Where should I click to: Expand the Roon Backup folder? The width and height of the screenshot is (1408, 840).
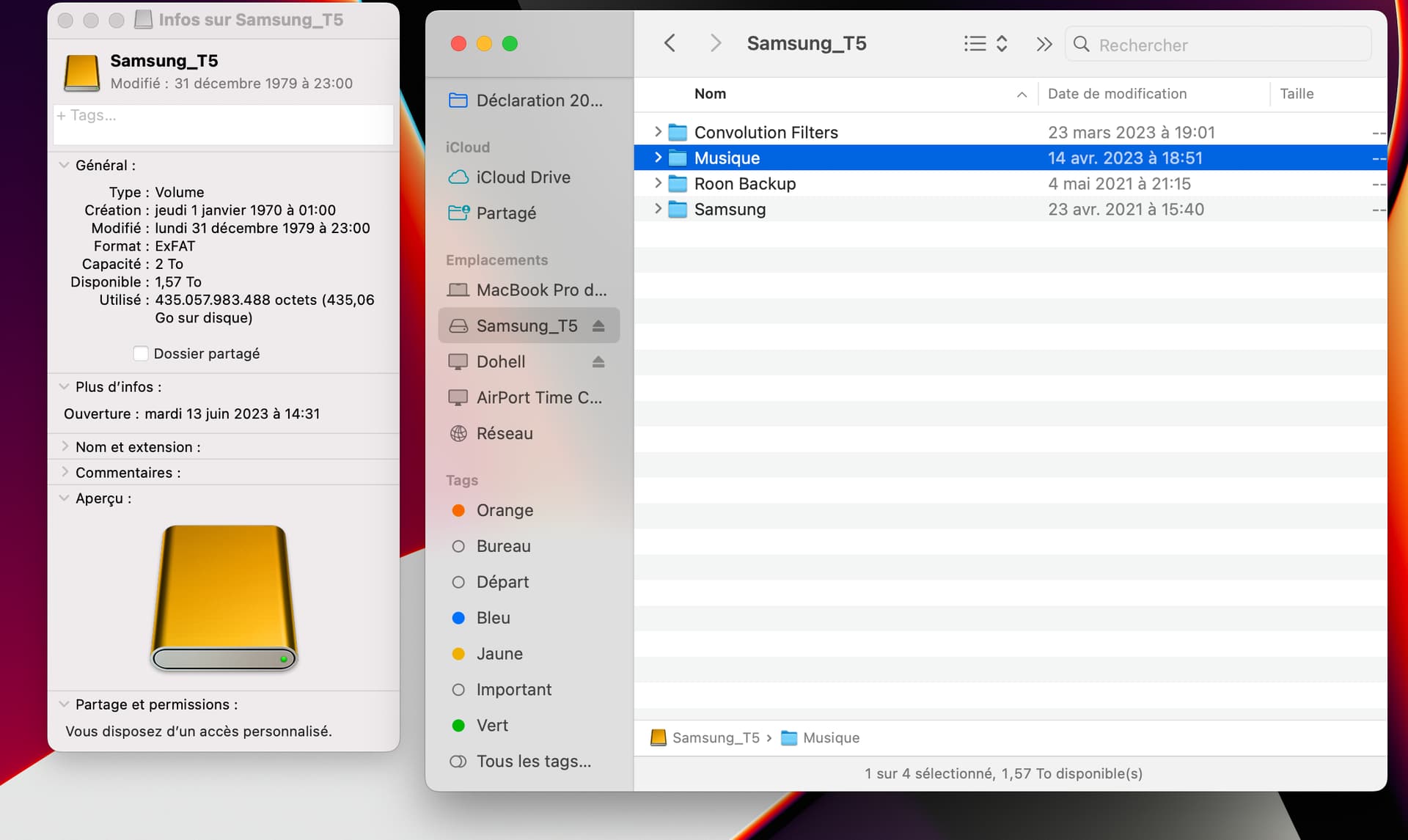tap(658, 183)
